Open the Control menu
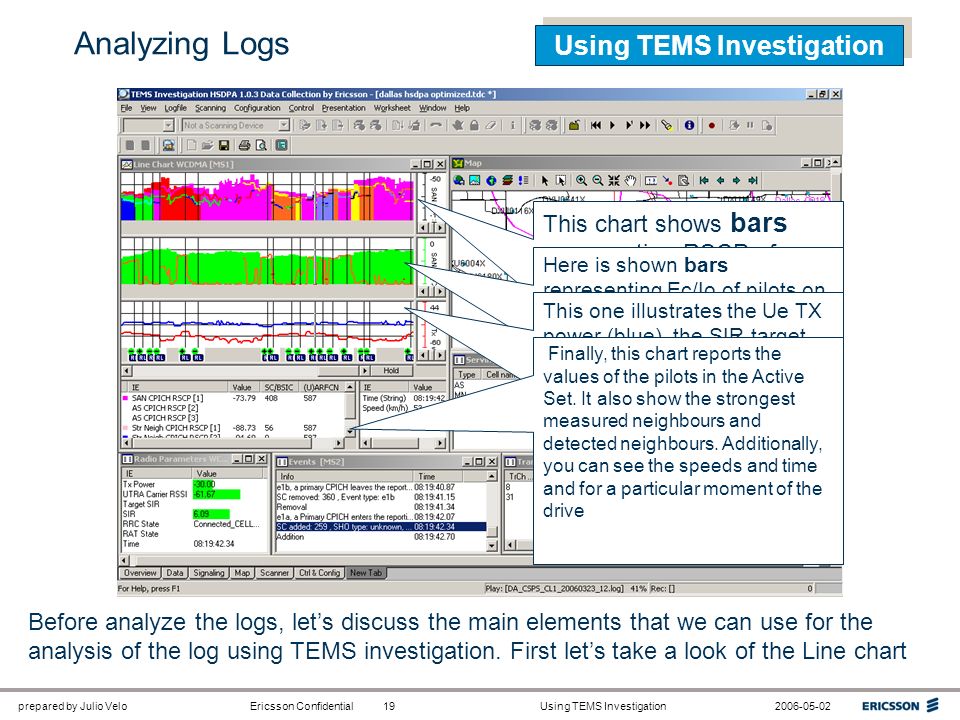960x720 pixels. point(301,108)
